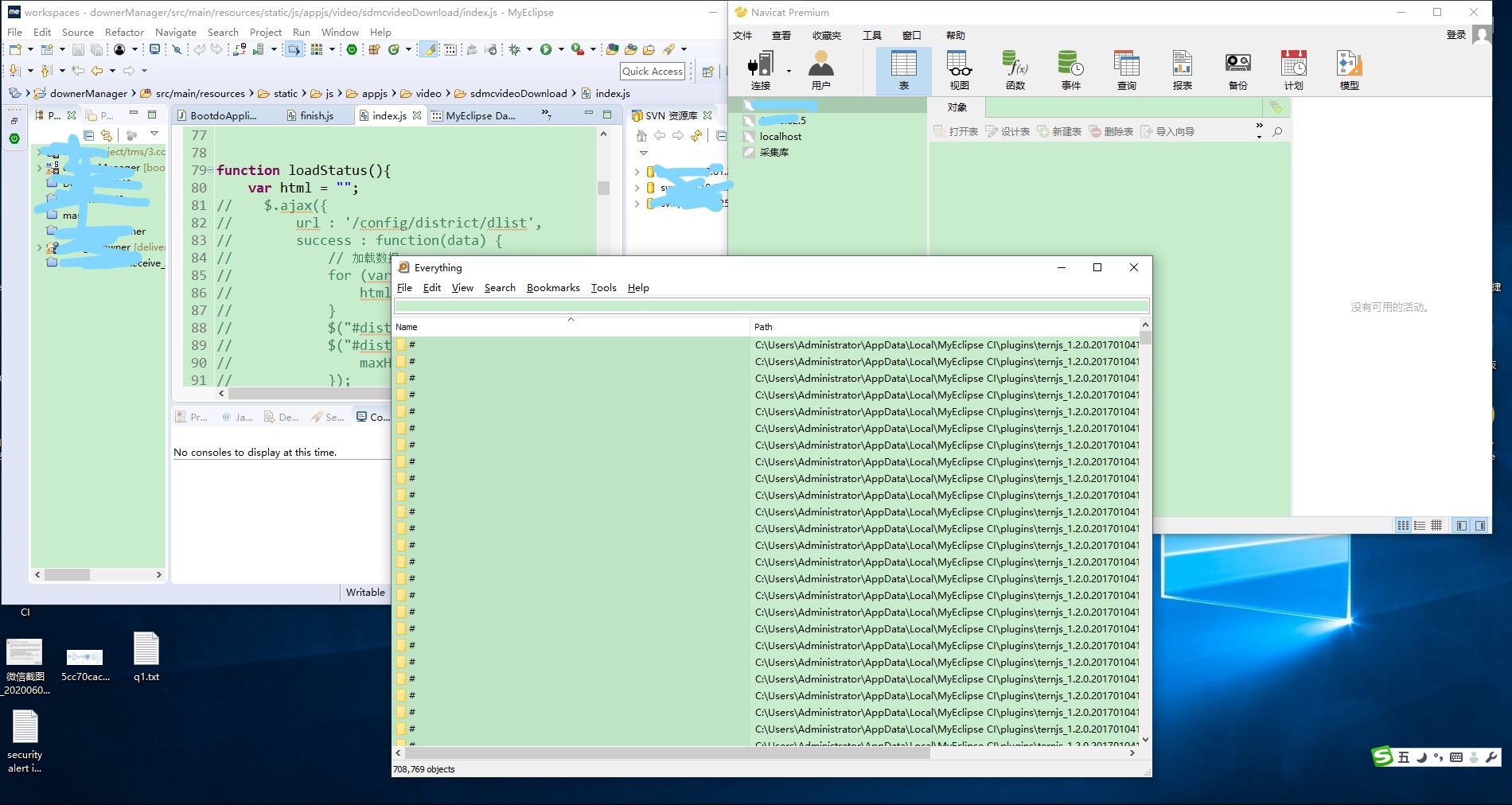Show hidden editor tabs via the »7 indicator

click(547, 115)
